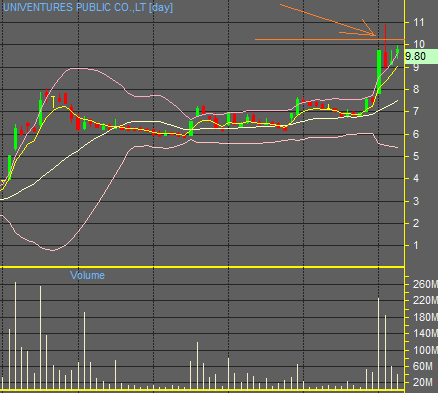The image size is (438, 393).
Task: Click the 20M volume axis label
Action: [423, 382]
